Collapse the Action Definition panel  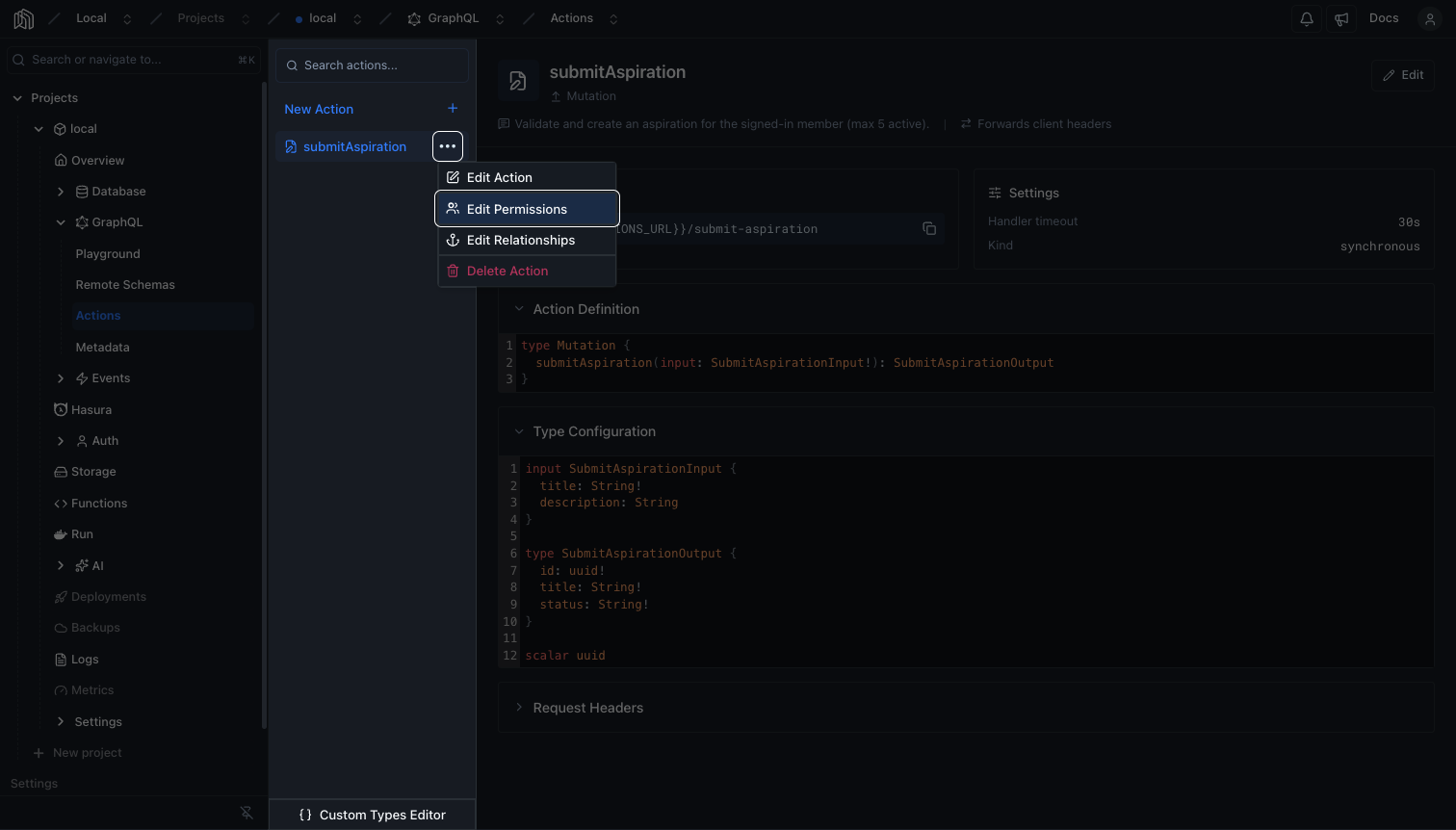pos(519,309)
